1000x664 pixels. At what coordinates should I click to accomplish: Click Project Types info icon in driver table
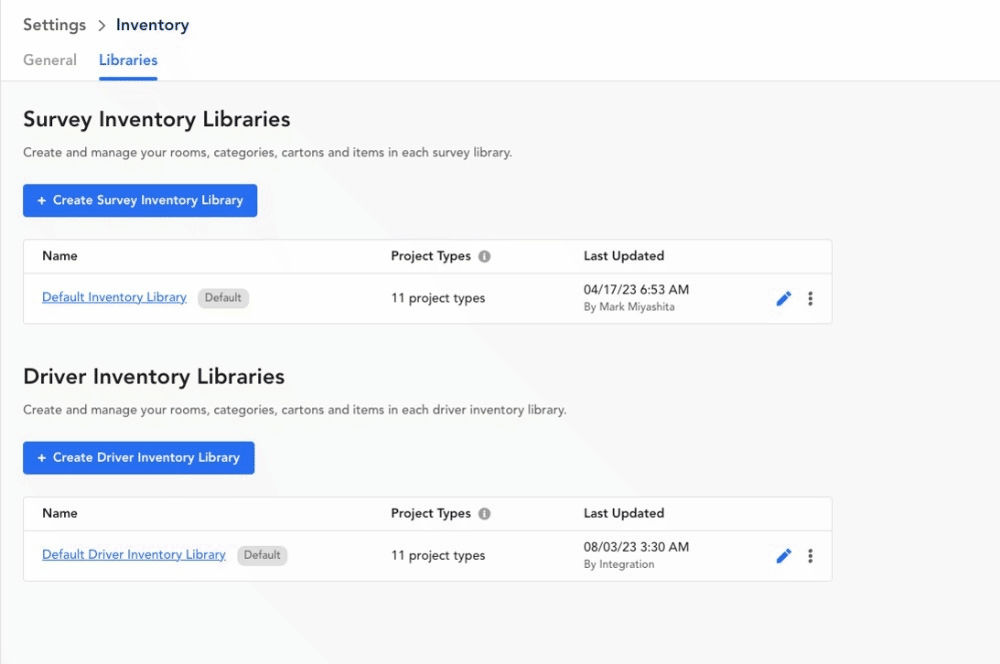(485, 513)
